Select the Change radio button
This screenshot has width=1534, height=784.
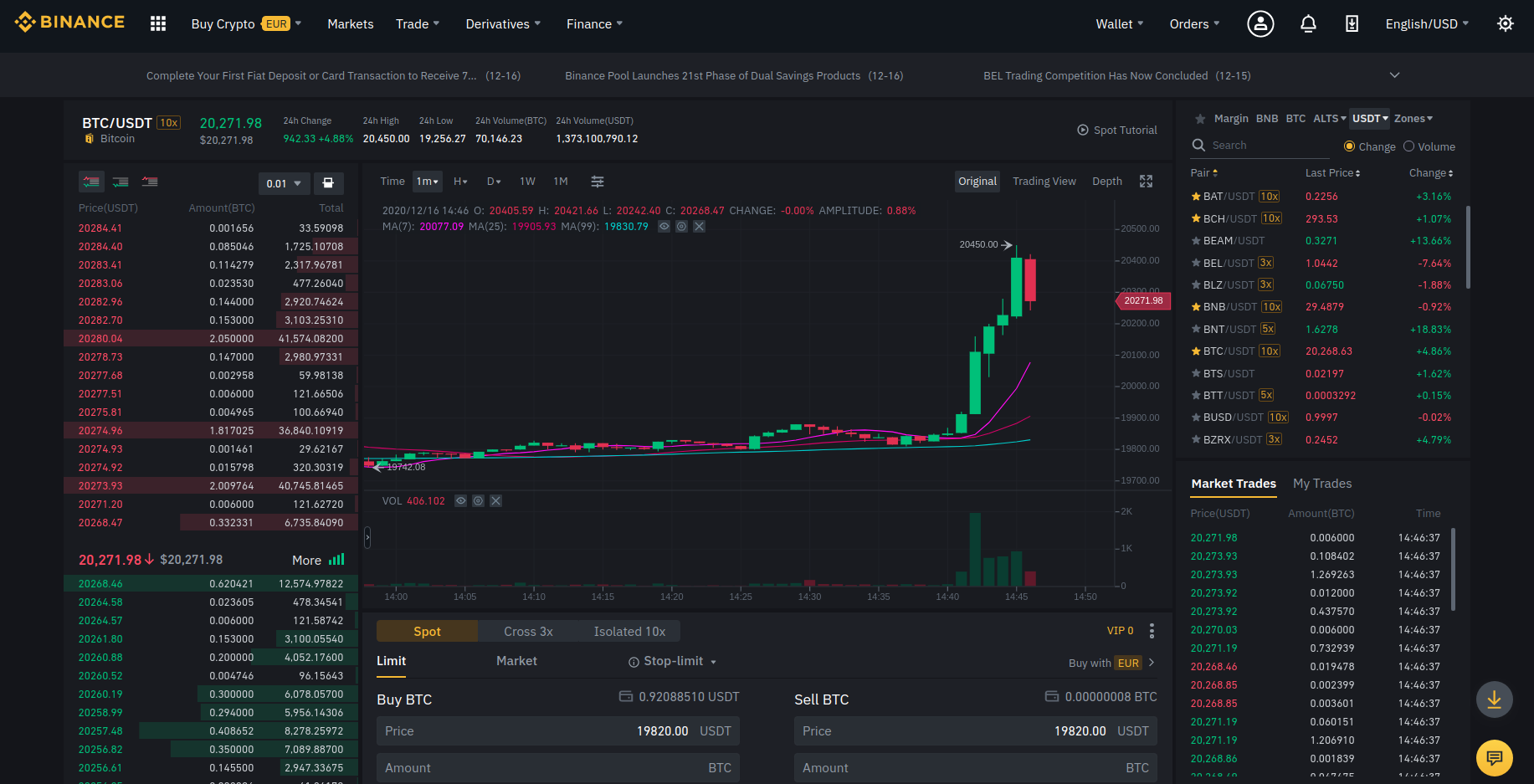pyautogui.click(x=1349, y=146)
